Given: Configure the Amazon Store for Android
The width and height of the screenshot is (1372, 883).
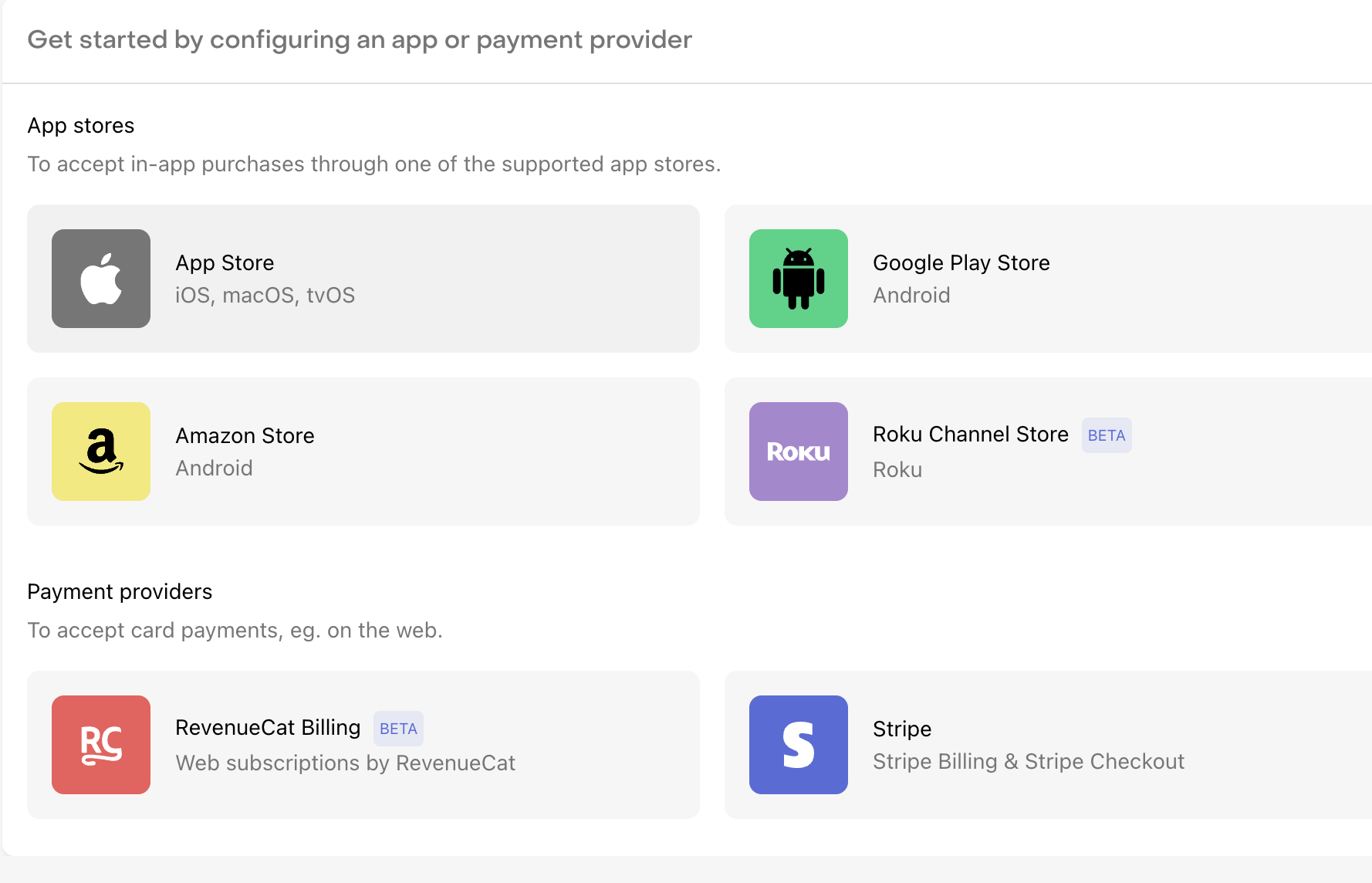Looking at the screenshot, I should 363,452.
